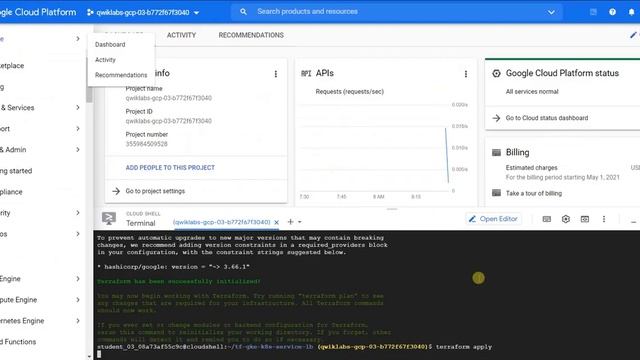The height and width of the screenshot is (360, 640).
Task: Open Cloud Shell settings gear
Action: (x=566, y=219)
